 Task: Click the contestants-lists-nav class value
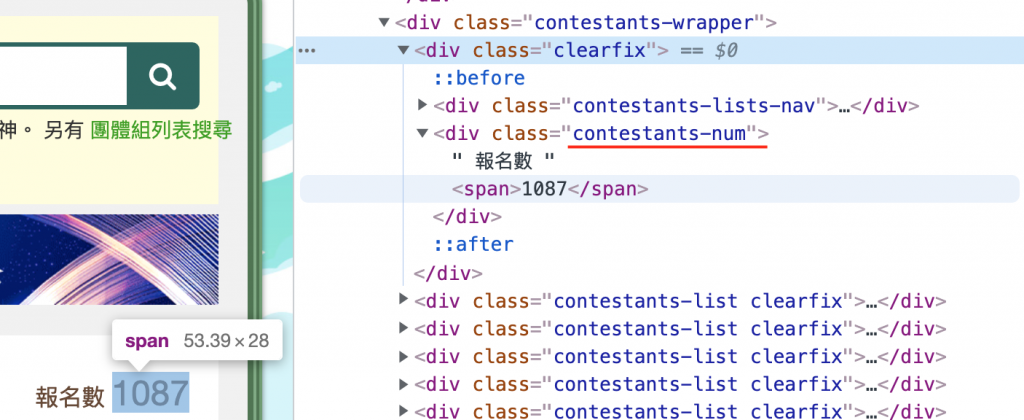pos(696,105)
